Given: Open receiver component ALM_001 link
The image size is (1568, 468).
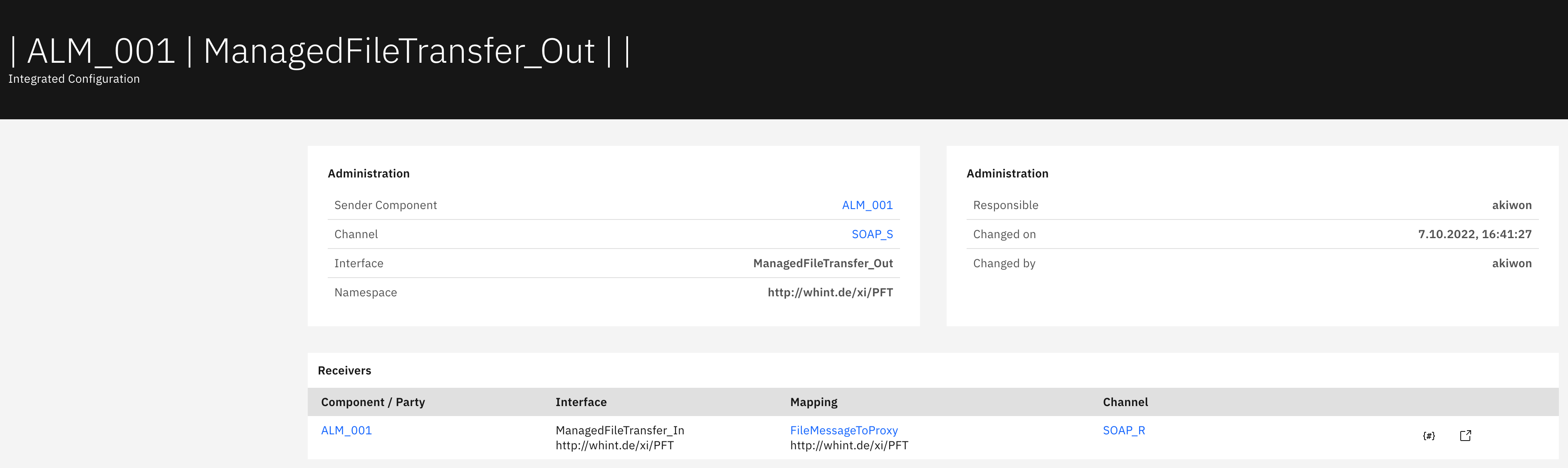Looking at the screenshot, I should (346, 430).
